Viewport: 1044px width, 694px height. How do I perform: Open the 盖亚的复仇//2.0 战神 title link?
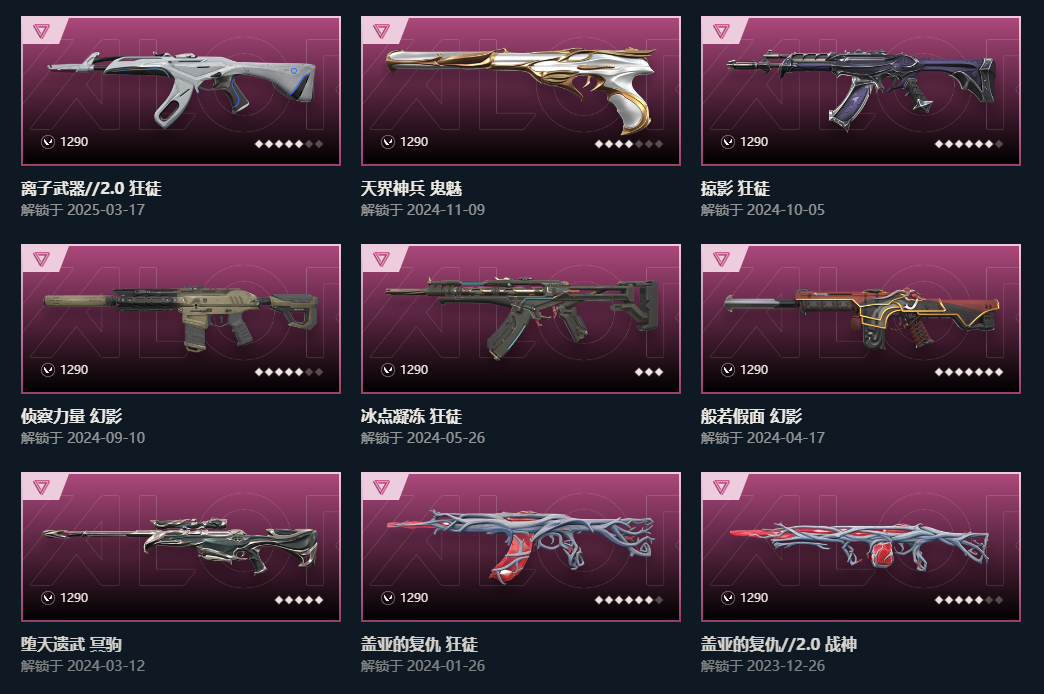point(778,644)
